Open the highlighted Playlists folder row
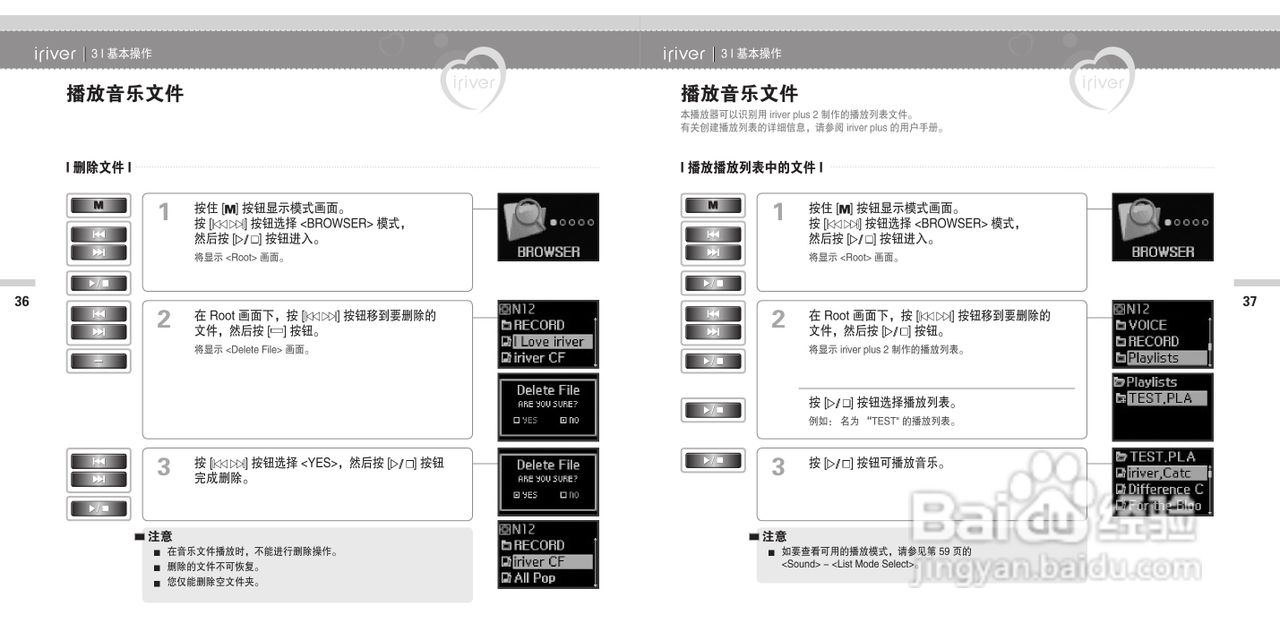Image resolution: width=1280 pixels, height=640 pixels. pyautogui.click(x=1160, y=358)
